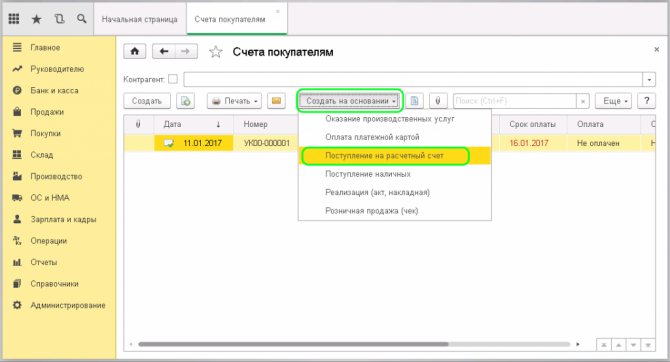Sort by the Оплата column header
The width and height of the screenshot is (670, 362).
point(603,124)
